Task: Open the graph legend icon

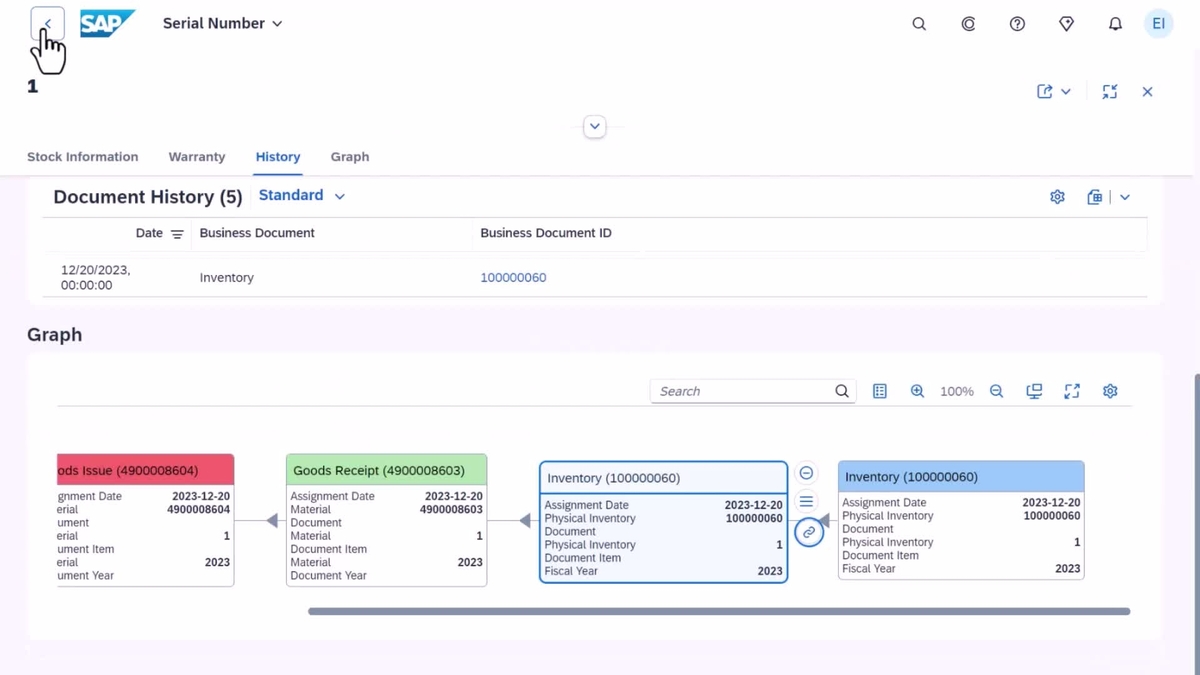Action: [x=880, y=391]
